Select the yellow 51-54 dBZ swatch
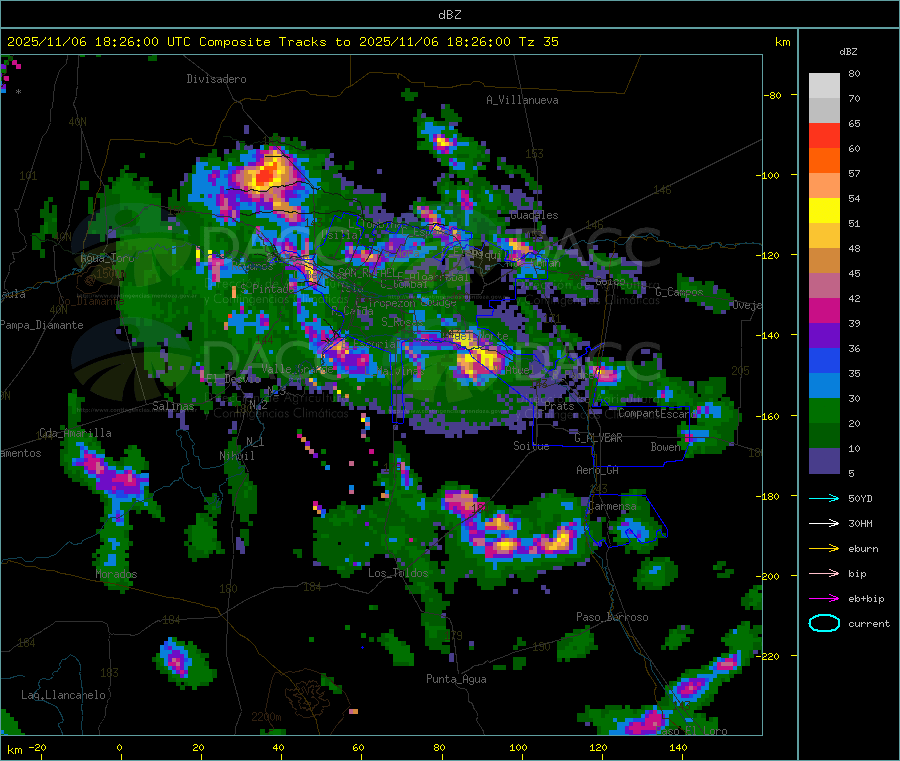900x761 pixels. pos(824,211)
